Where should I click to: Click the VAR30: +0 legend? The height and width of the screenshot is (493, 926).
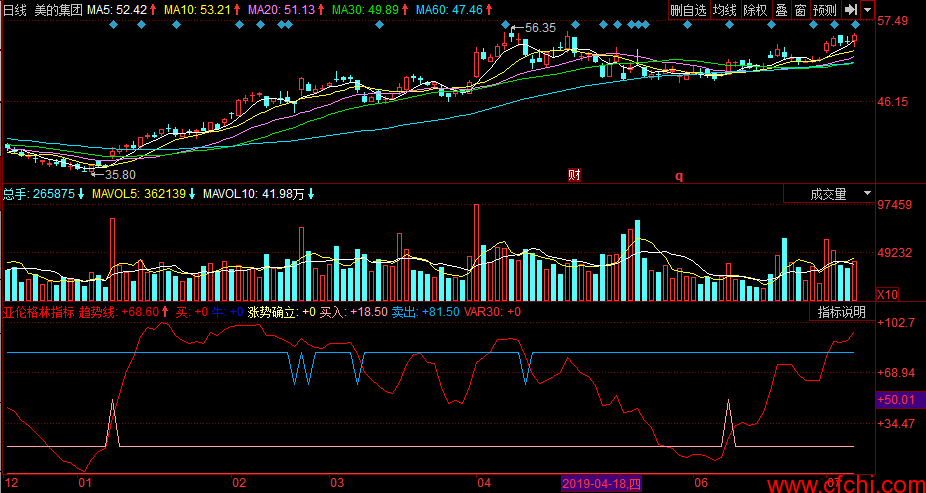coord(493,312)
